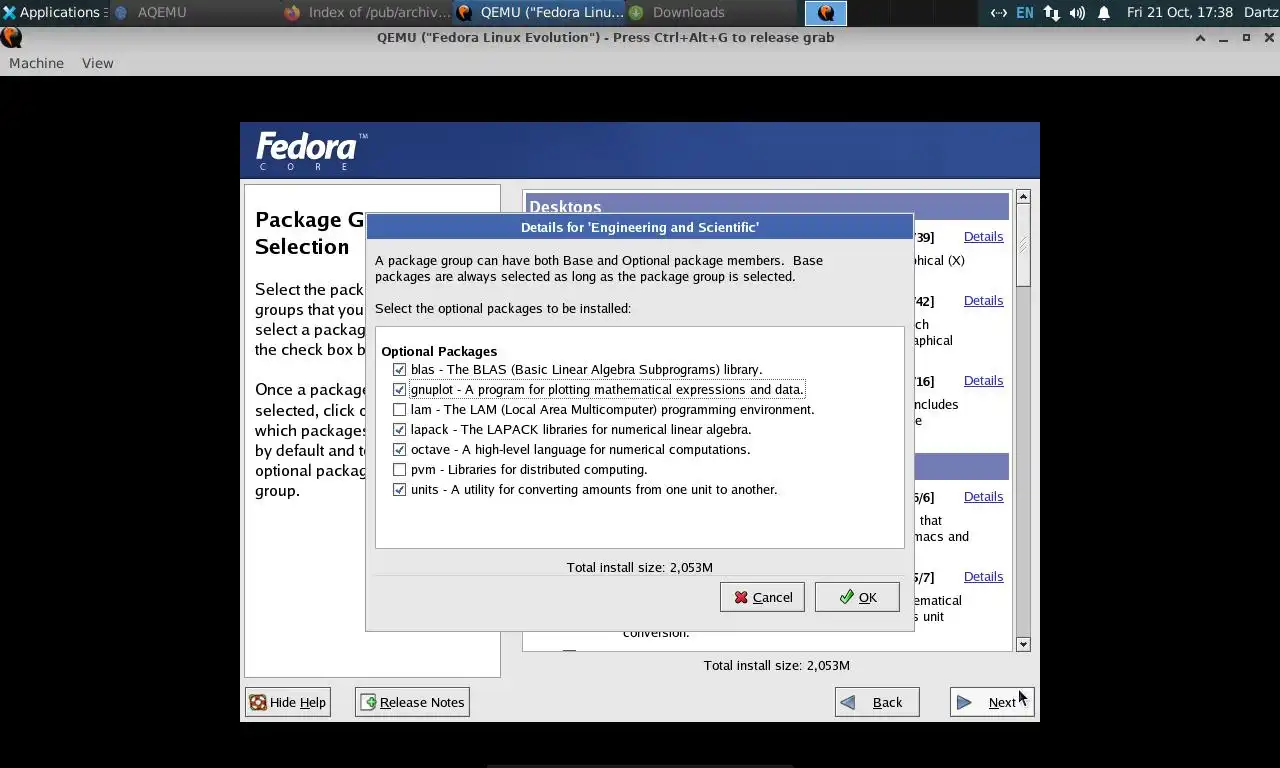Toggle the lapack libraries checkbox
The image size is (1280, 768).
point(400,430)
